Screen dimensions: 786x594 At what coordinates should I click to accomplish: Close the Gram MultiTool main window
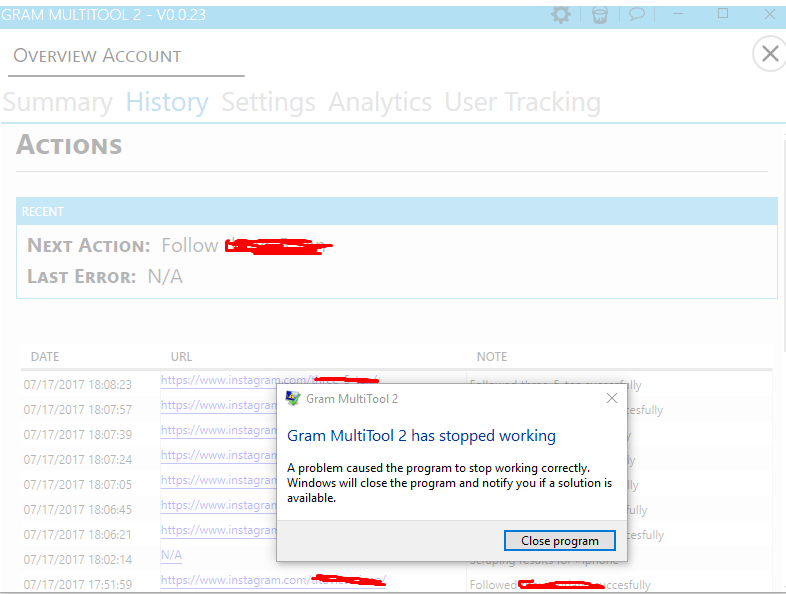[770, 14]
